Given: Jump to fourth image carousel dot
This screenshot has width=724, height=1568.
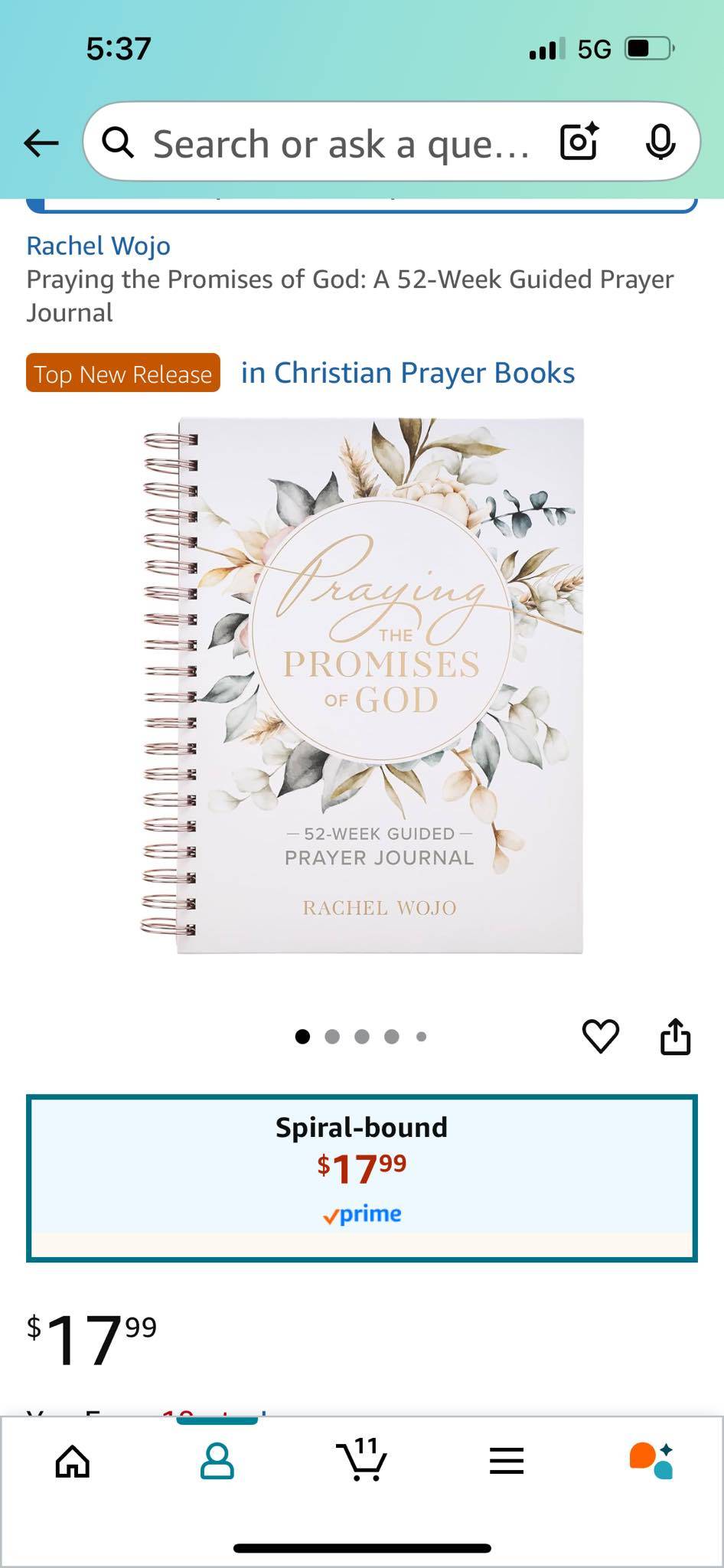Looking at the screenshot, I should coord(392,1037).
